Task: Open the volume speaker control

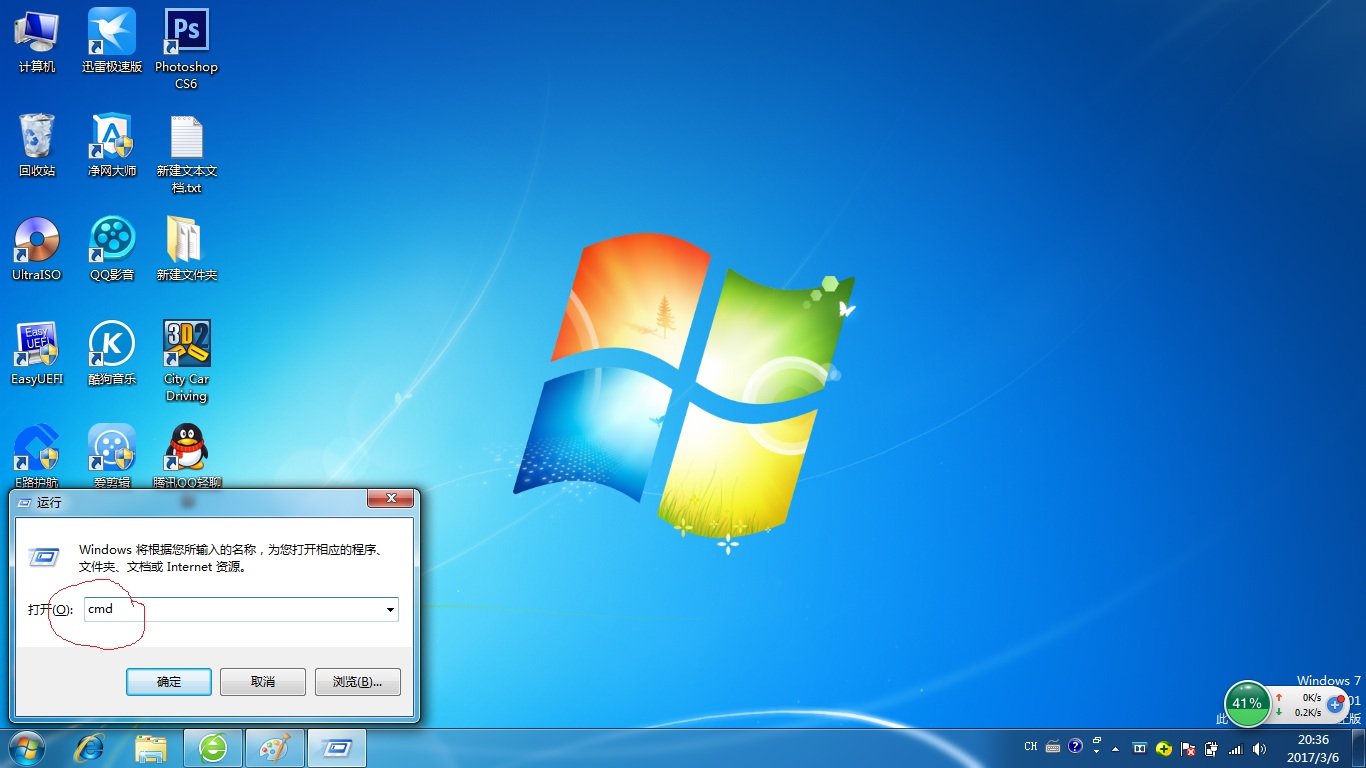Action: tap(1259, 748)
